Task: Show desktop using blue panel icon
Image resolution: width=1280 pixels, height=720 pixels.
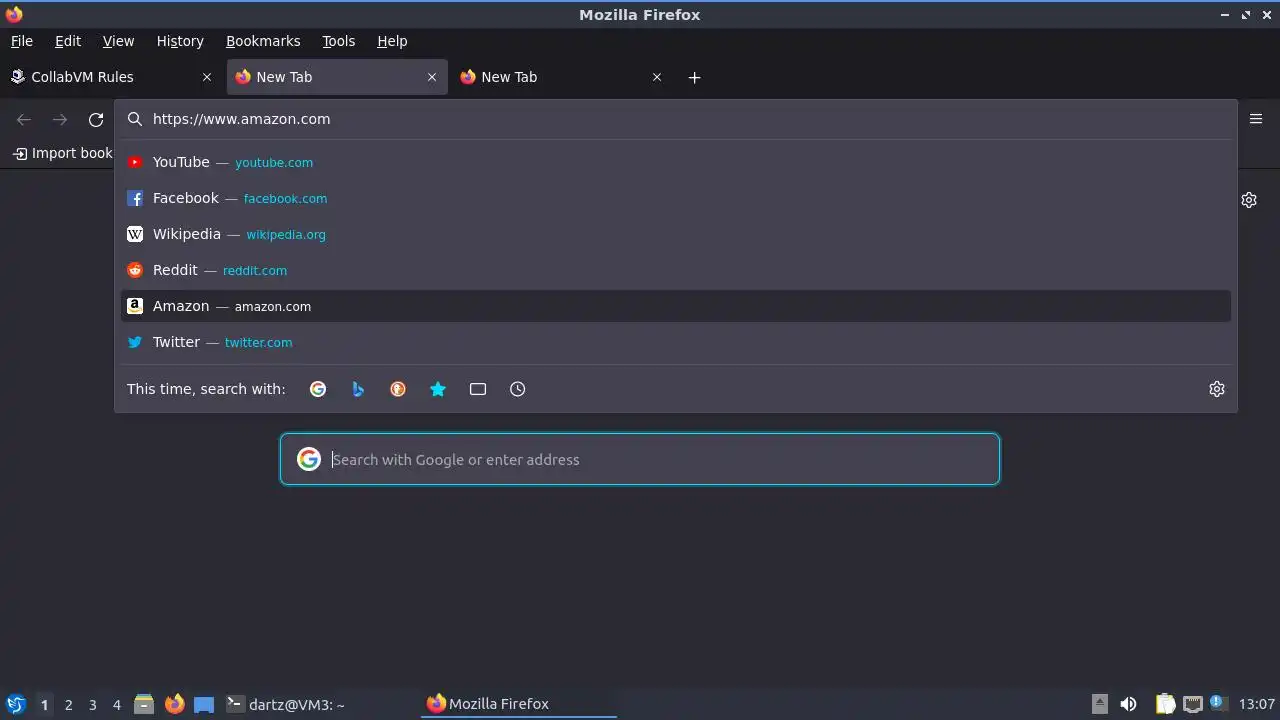Action: pyautogui.click(x=204, y=704)
